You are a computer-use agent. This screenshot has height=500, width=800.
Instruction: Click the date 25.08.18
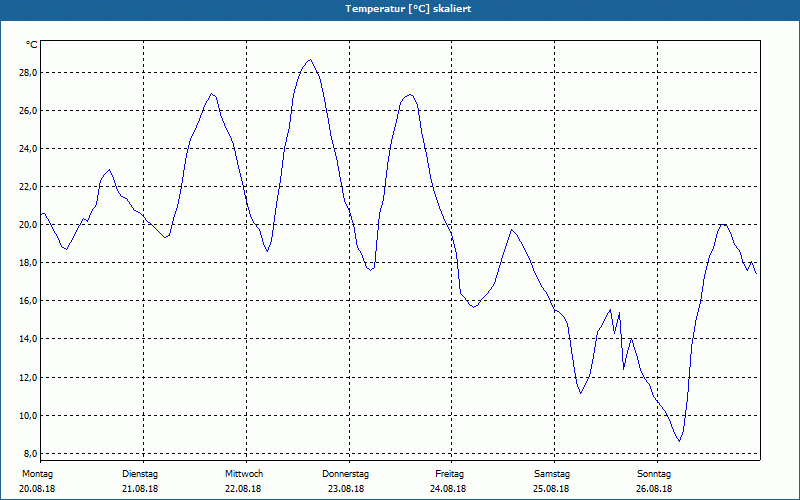[551, 489]
